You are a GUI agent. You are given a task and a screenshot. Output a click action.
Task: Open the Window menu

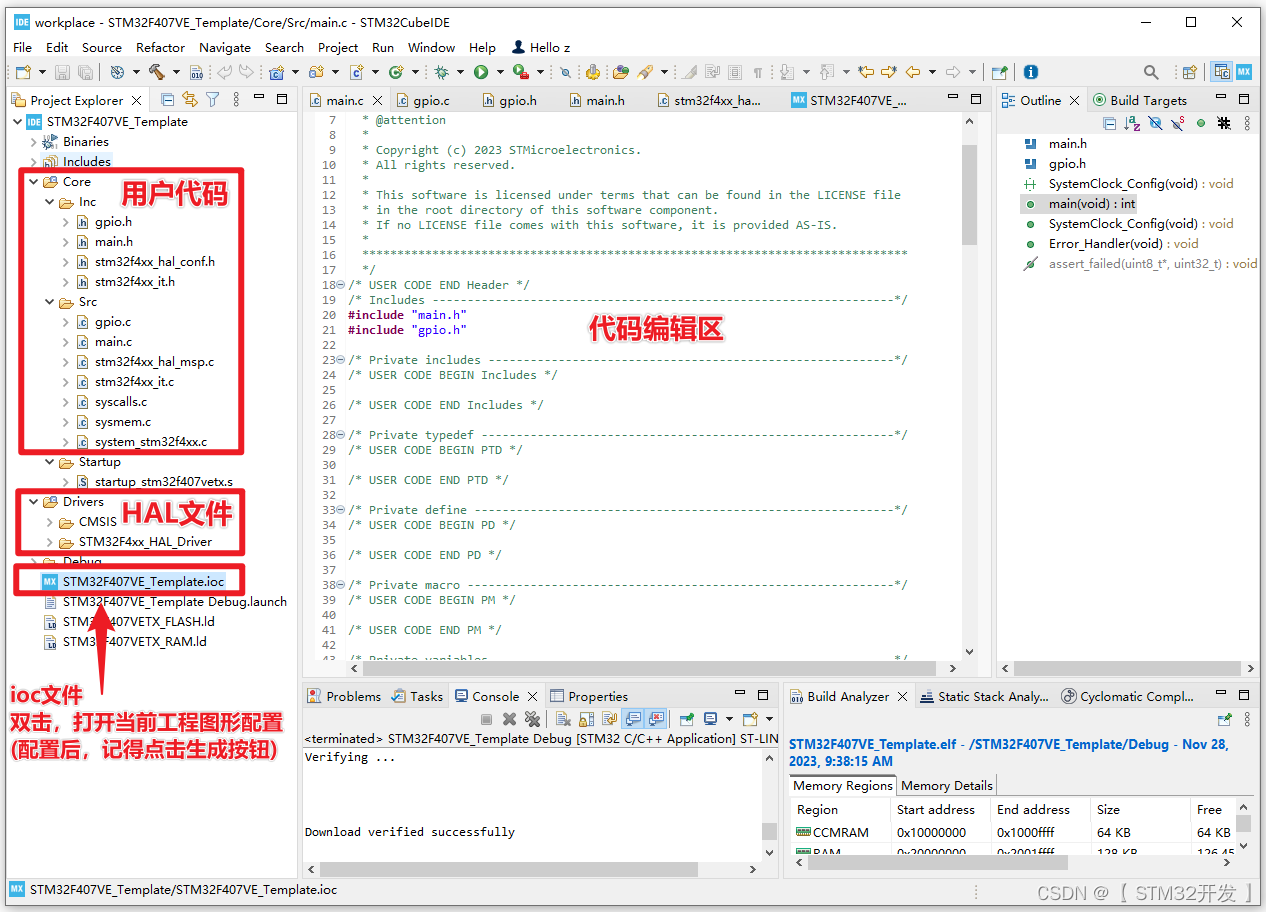click(x=431, y=47)
